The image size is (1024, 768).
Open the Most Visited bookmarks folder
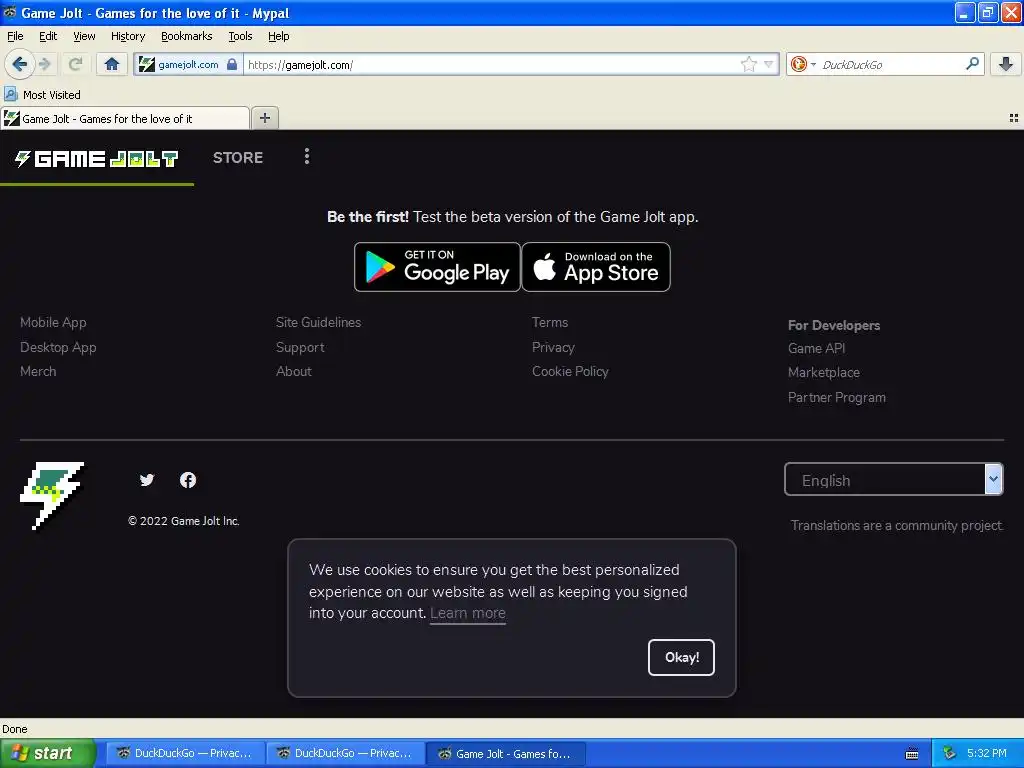point(43,95)
